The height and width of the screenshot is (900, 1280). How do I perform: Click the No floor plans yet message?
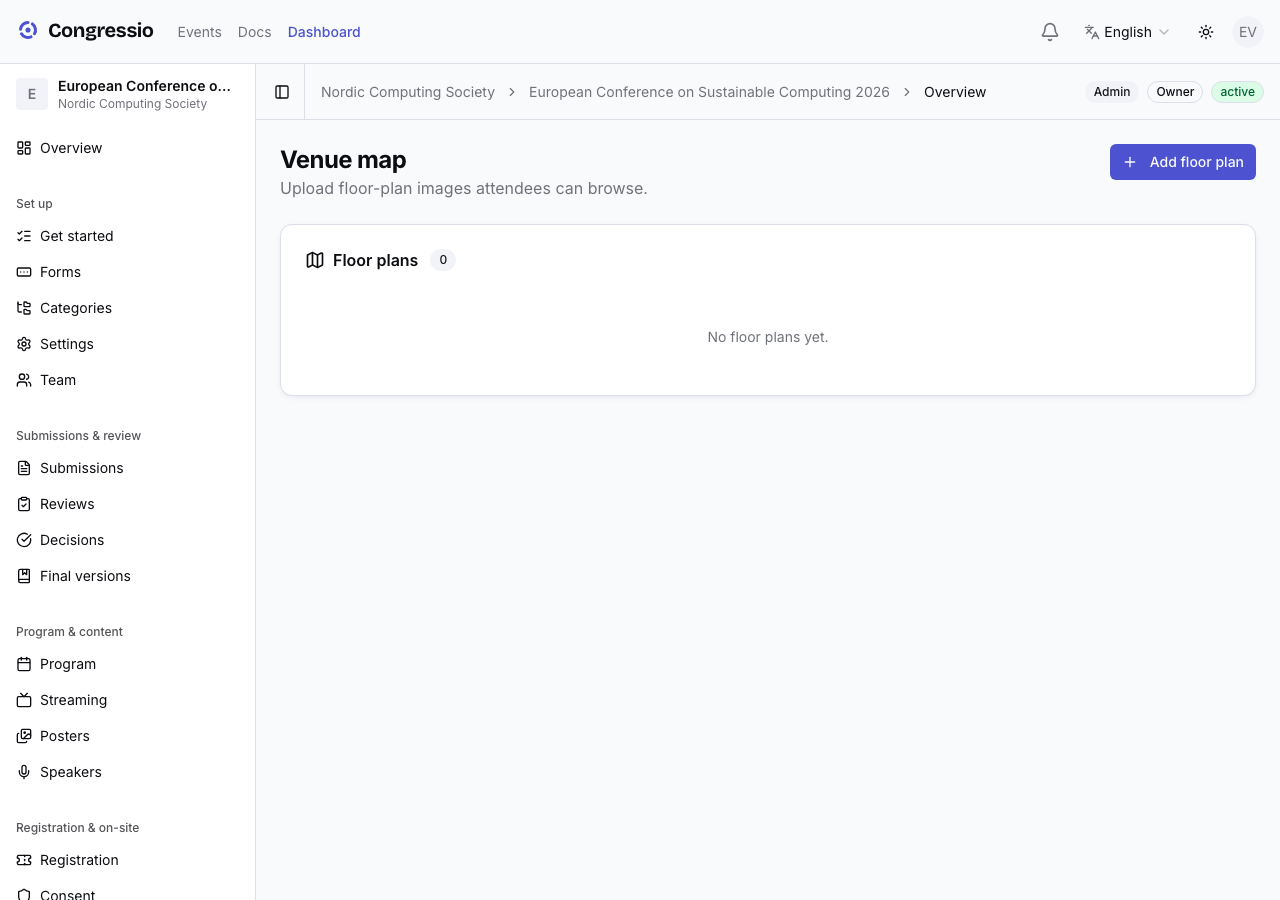[768, 337]
